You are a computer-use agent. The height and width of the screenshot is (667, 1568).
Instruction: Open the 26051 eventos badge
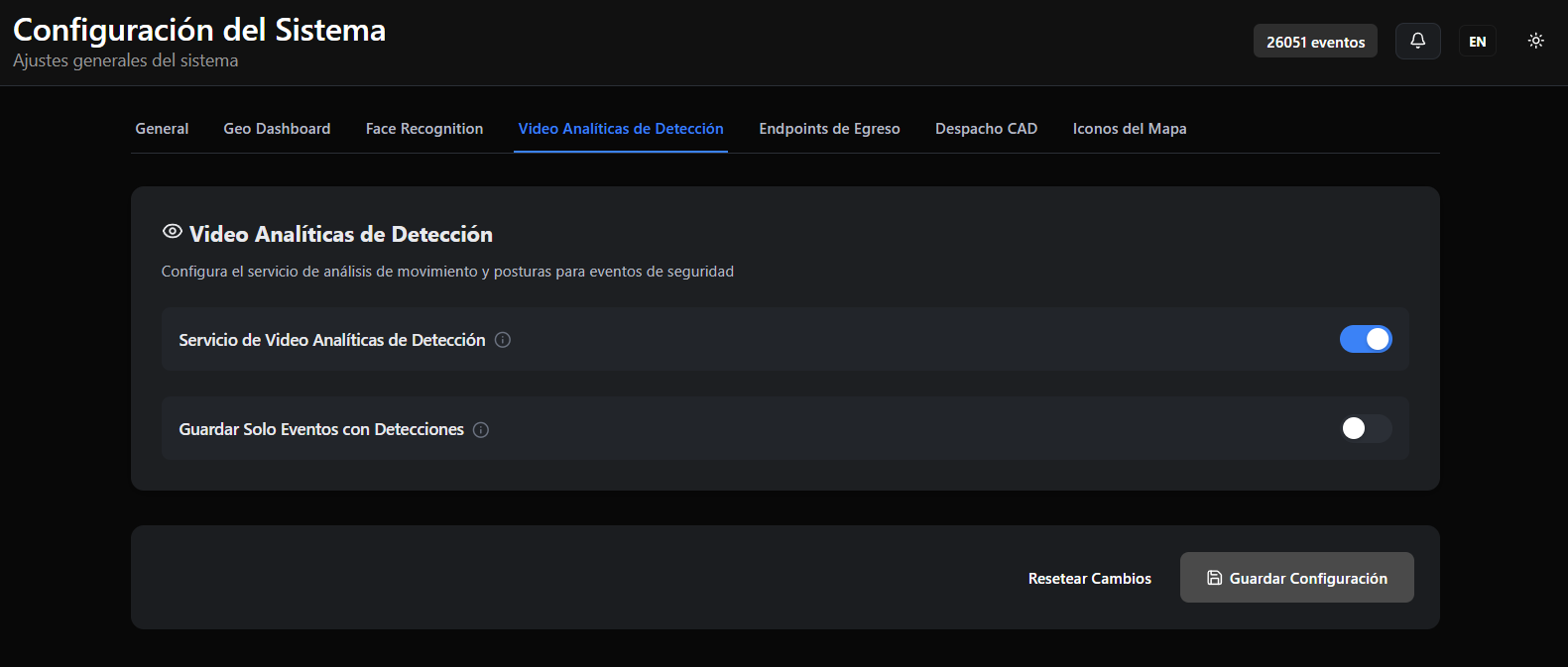(1315, 42)
